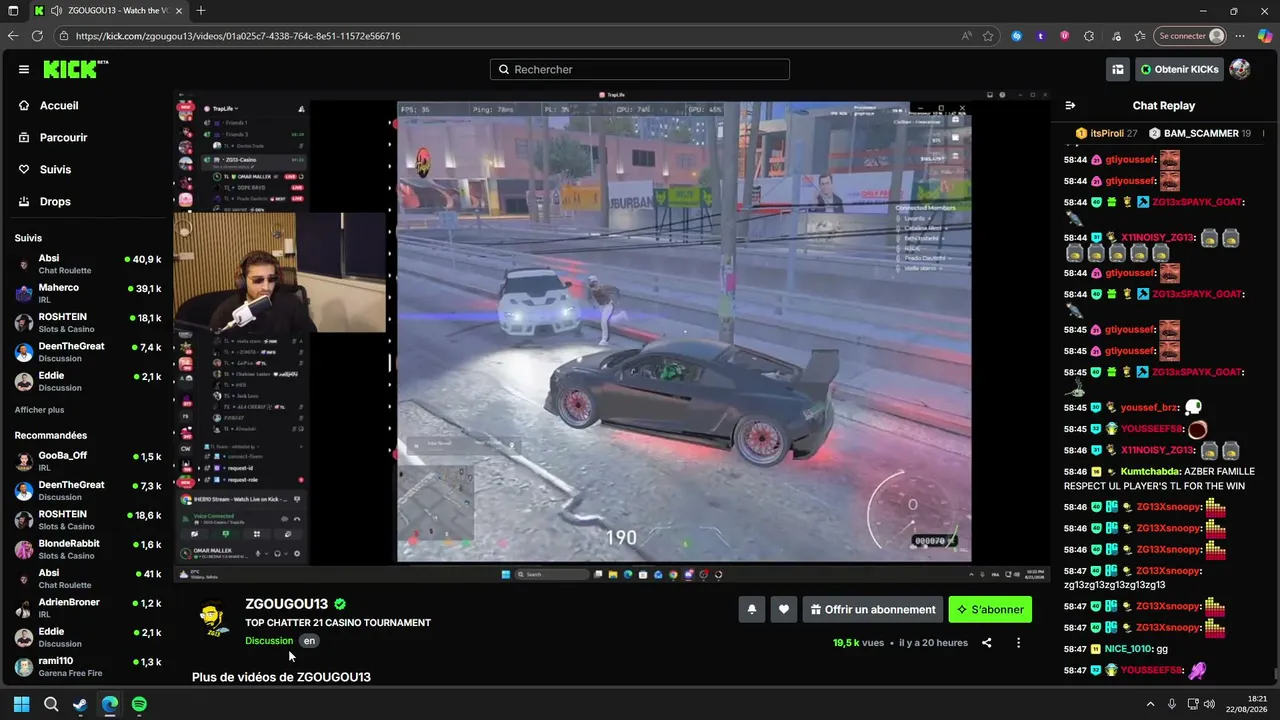Open the video's three-dot options menu

tap(1018, 643)
